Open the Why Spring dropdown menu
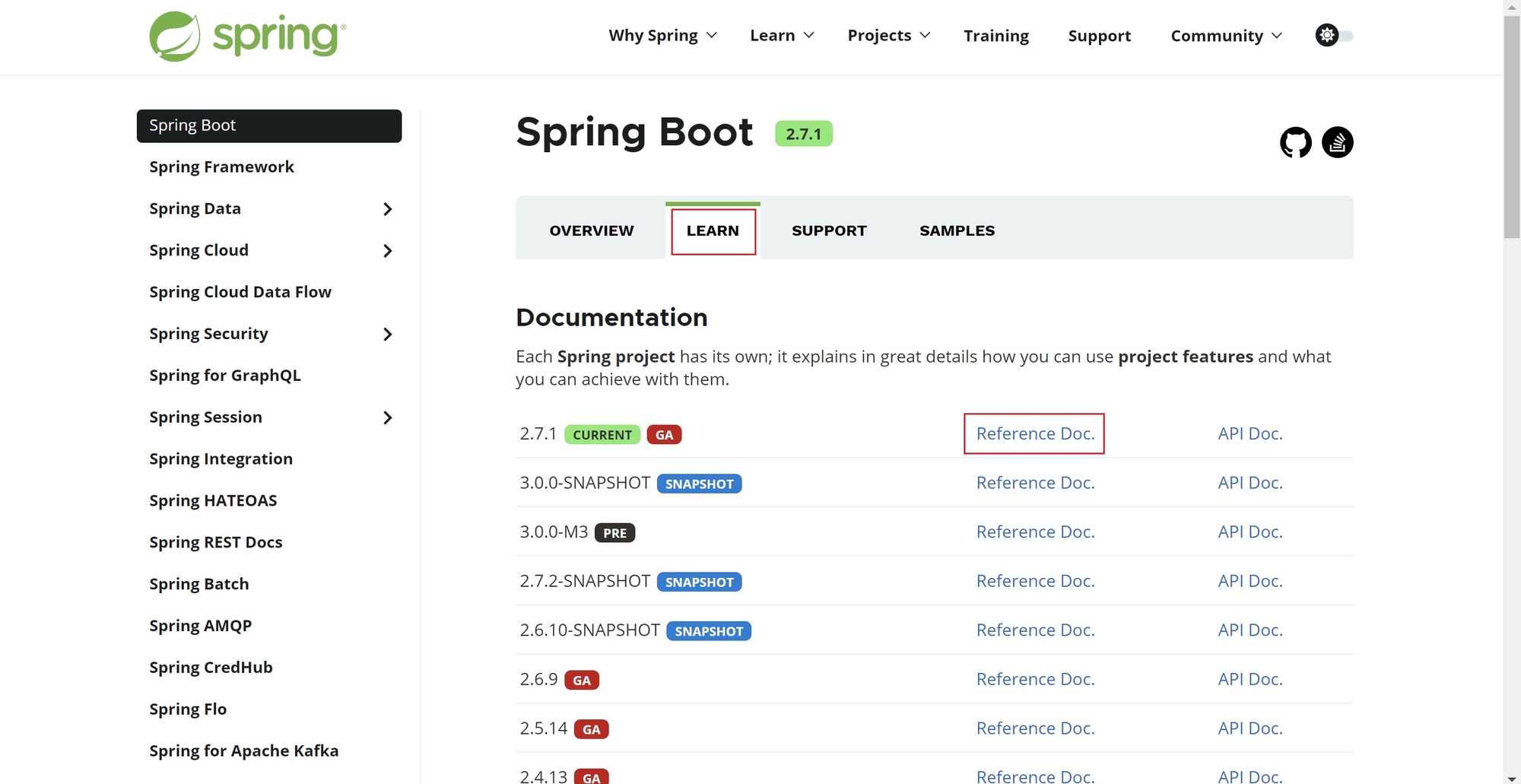Image resolution: width=1521 pixels, height=784 pixels. pos(662,36)
